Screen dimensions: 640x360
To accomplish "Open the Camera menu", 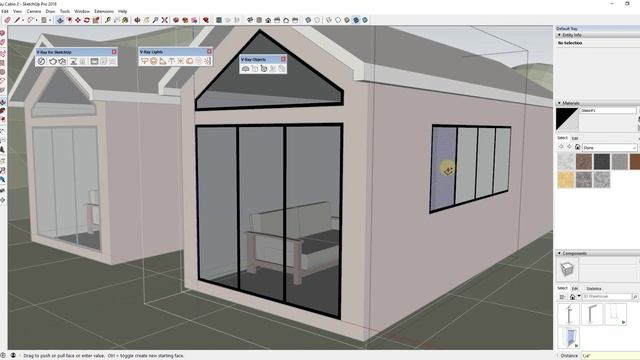I will click(34, 11).
